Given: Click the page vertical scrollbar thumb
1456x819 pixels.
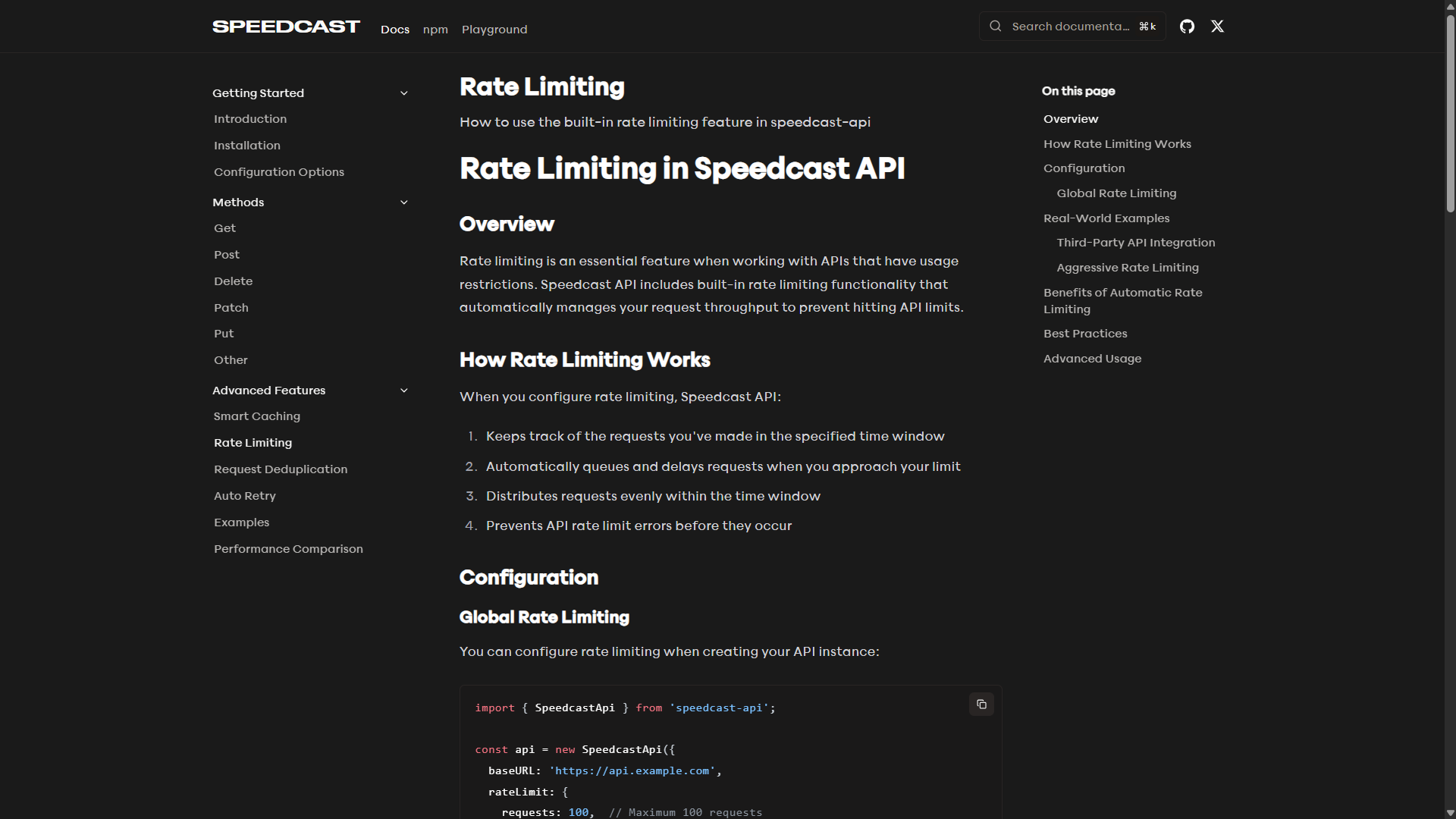Looking at the screenshot, I should 1450,114.
